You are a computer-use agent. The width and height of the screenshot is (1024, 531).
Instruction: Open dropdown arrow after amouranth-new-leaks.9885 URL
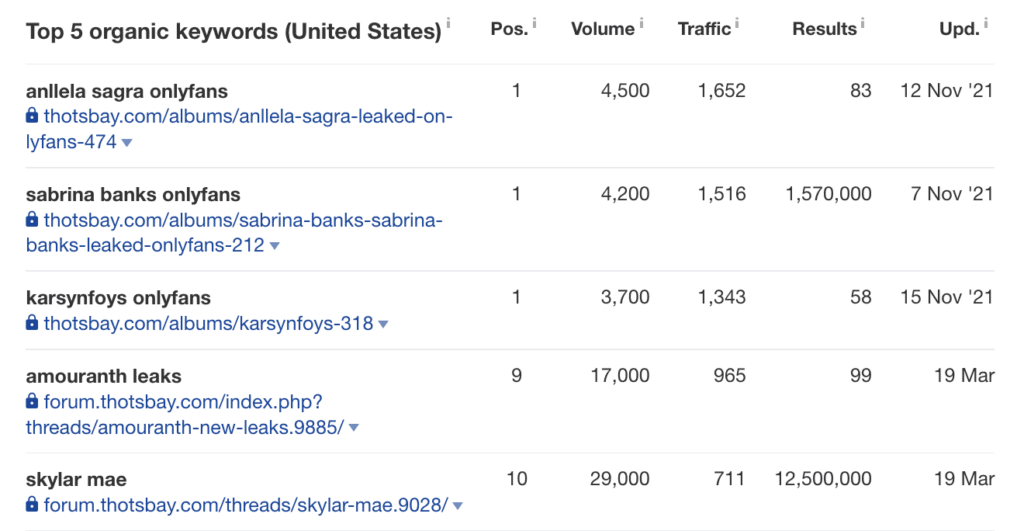tap(354, 428)
